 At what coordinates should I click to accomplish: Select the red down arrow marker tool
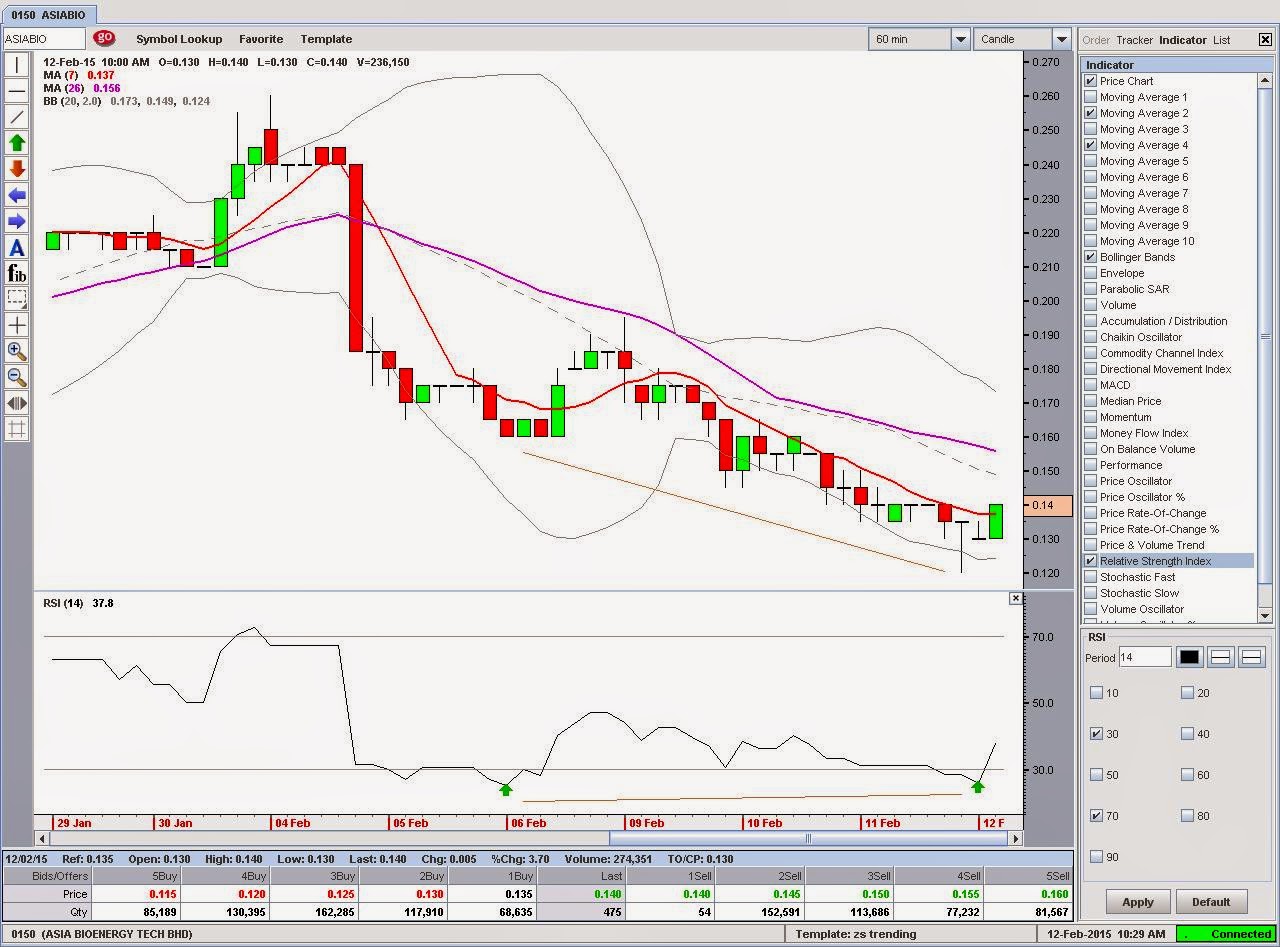tap(17, 169)
